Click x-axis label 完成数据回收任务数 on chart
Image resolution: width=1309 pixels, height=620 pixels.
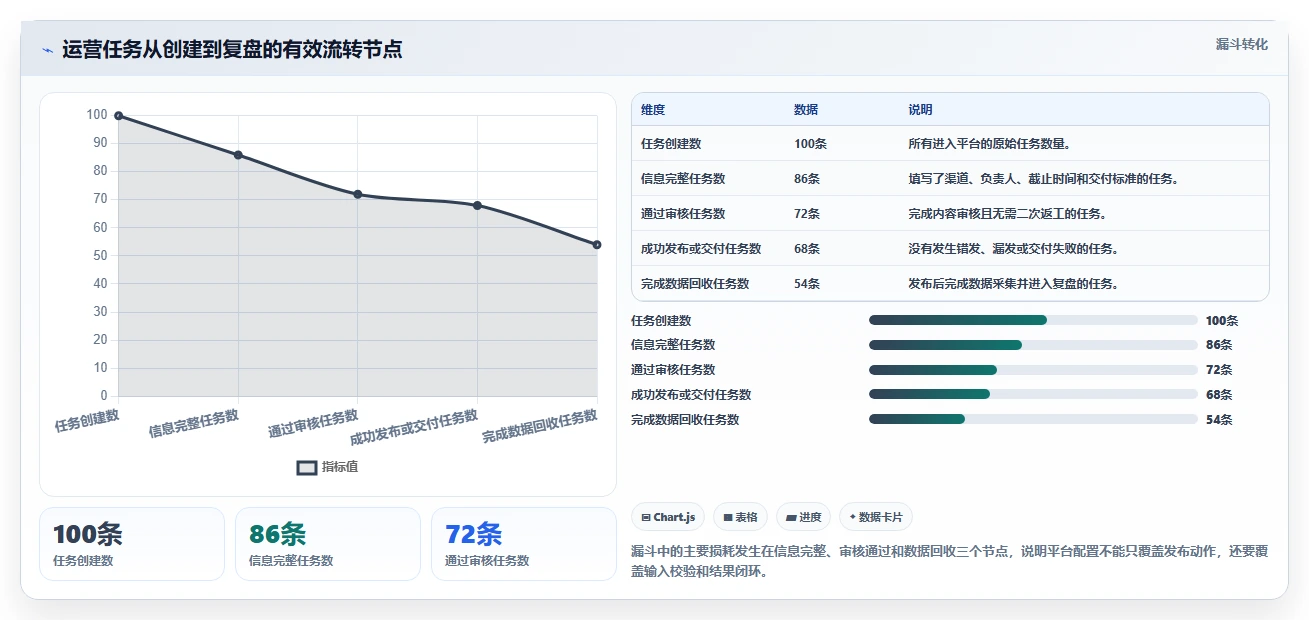pyautogui.click(x=540, y=427)
